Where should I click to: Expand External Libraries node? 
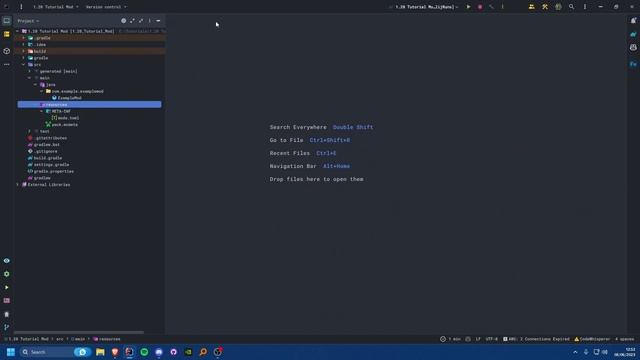tap(18, 185)
